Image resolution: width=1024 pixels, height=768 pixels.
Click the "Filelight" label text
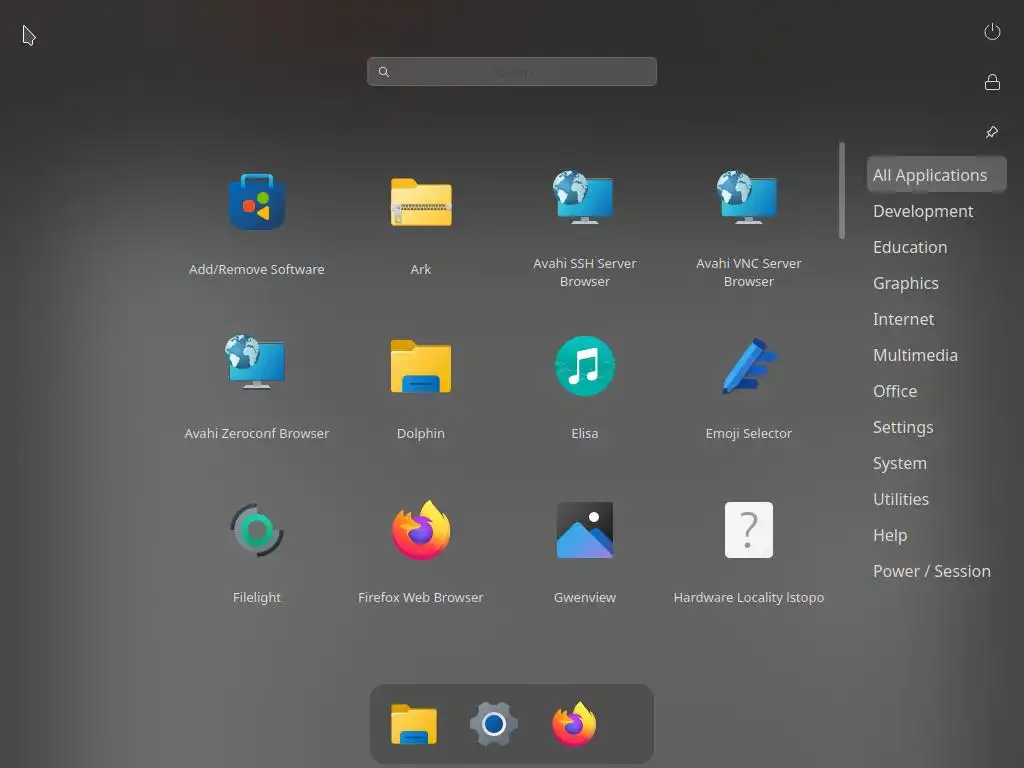257,597
